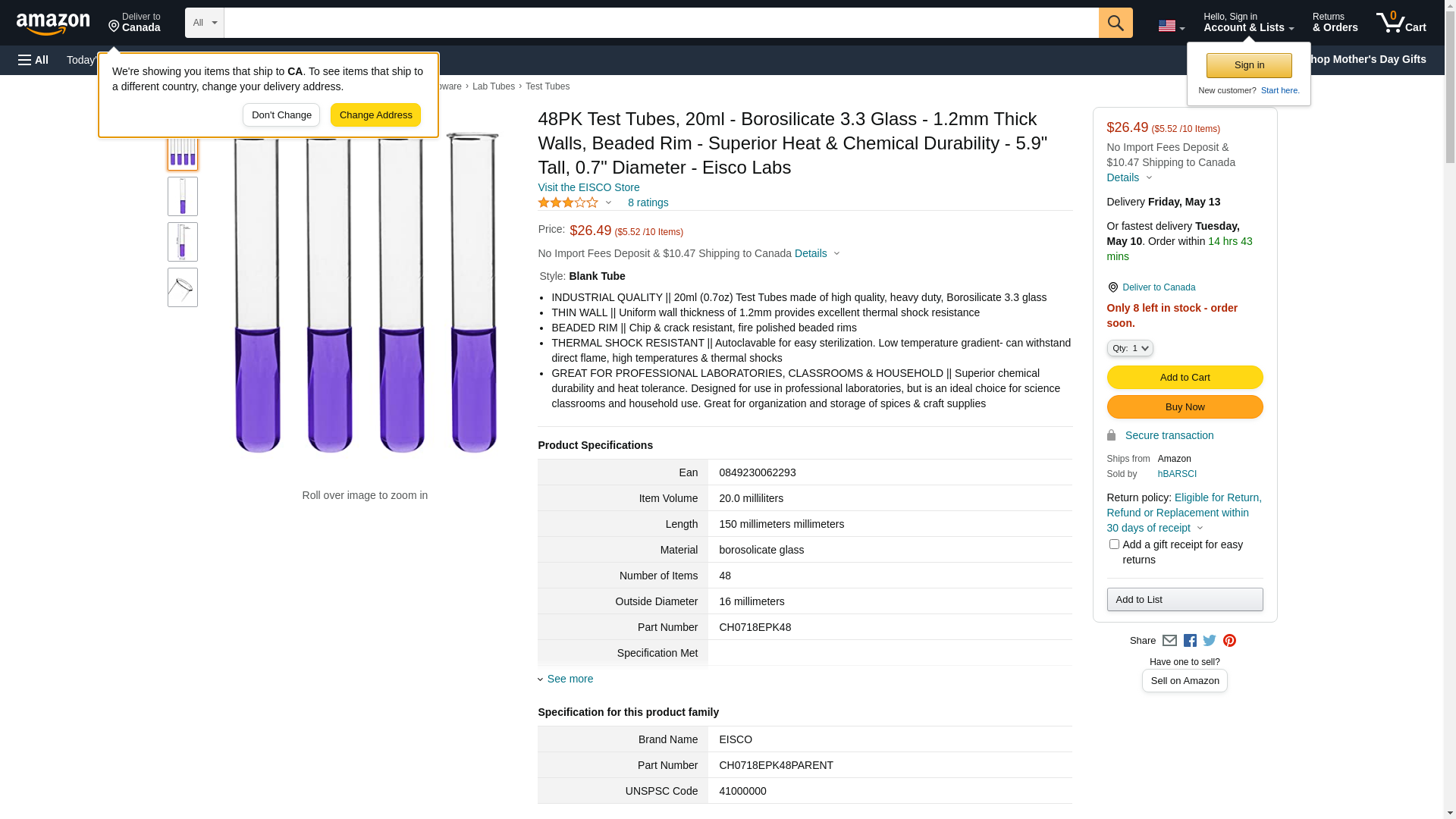Open Returns & Orders in header
Image resolution: width=1456 pixels, height=819 pixels.
coord(1335,23)
